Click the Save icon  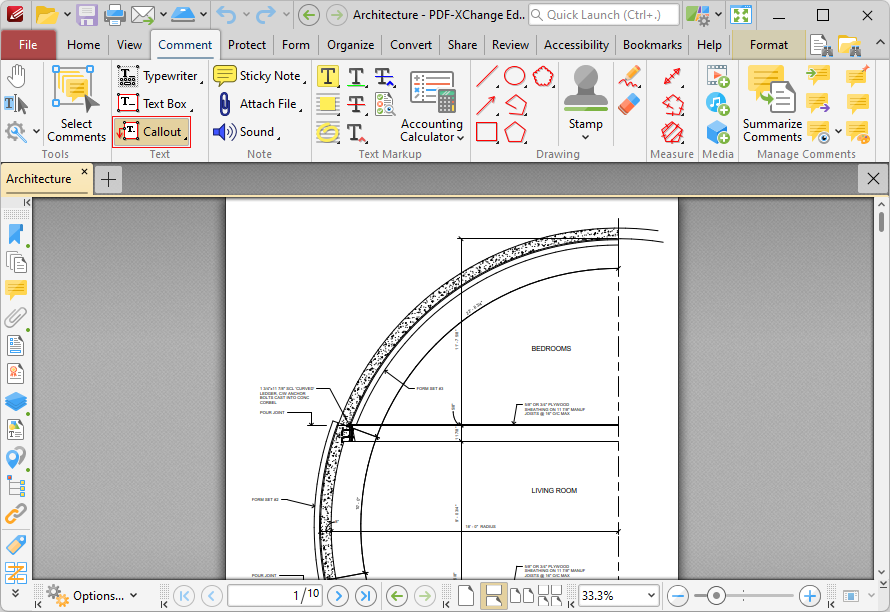pos(87,15)
